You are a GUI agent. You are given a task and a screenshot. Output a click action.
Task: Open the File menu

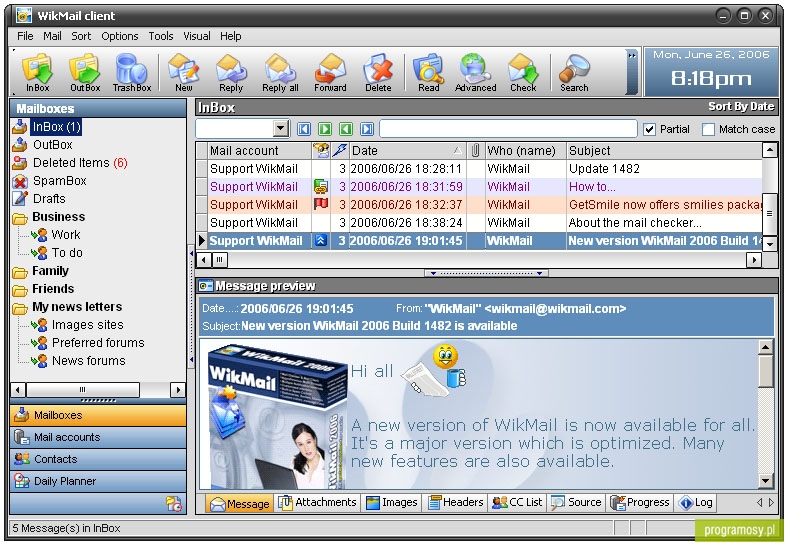(25, 36)
